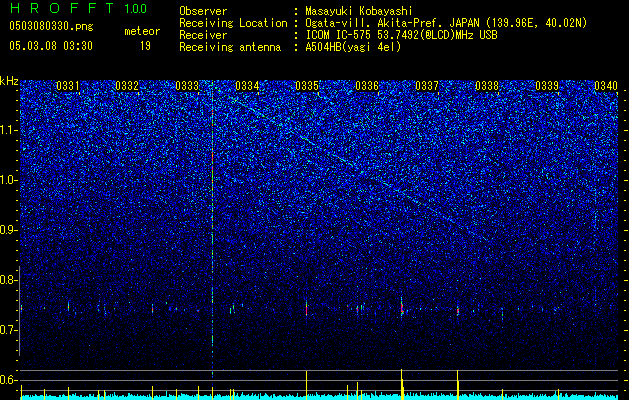The image size is (629, 400).
Task: Click the 0340 time marker
Action: click(x=606, y=86)
